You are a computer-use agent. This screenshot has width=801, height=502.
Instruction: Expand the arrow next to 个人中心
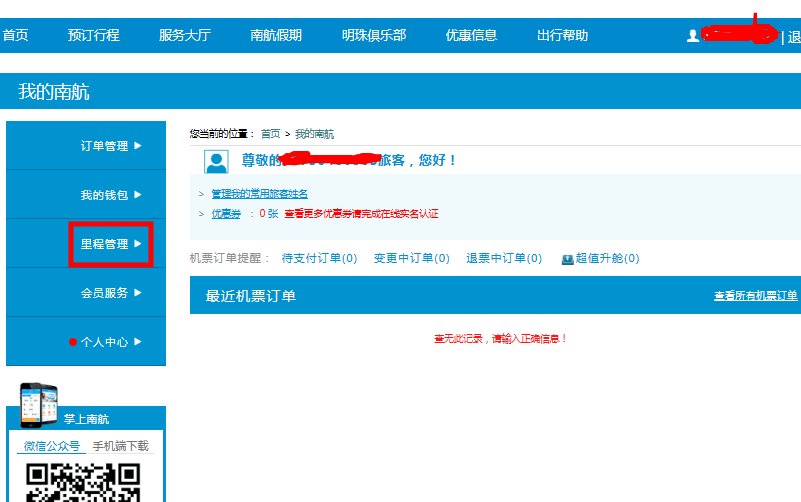tap(138, 342)
